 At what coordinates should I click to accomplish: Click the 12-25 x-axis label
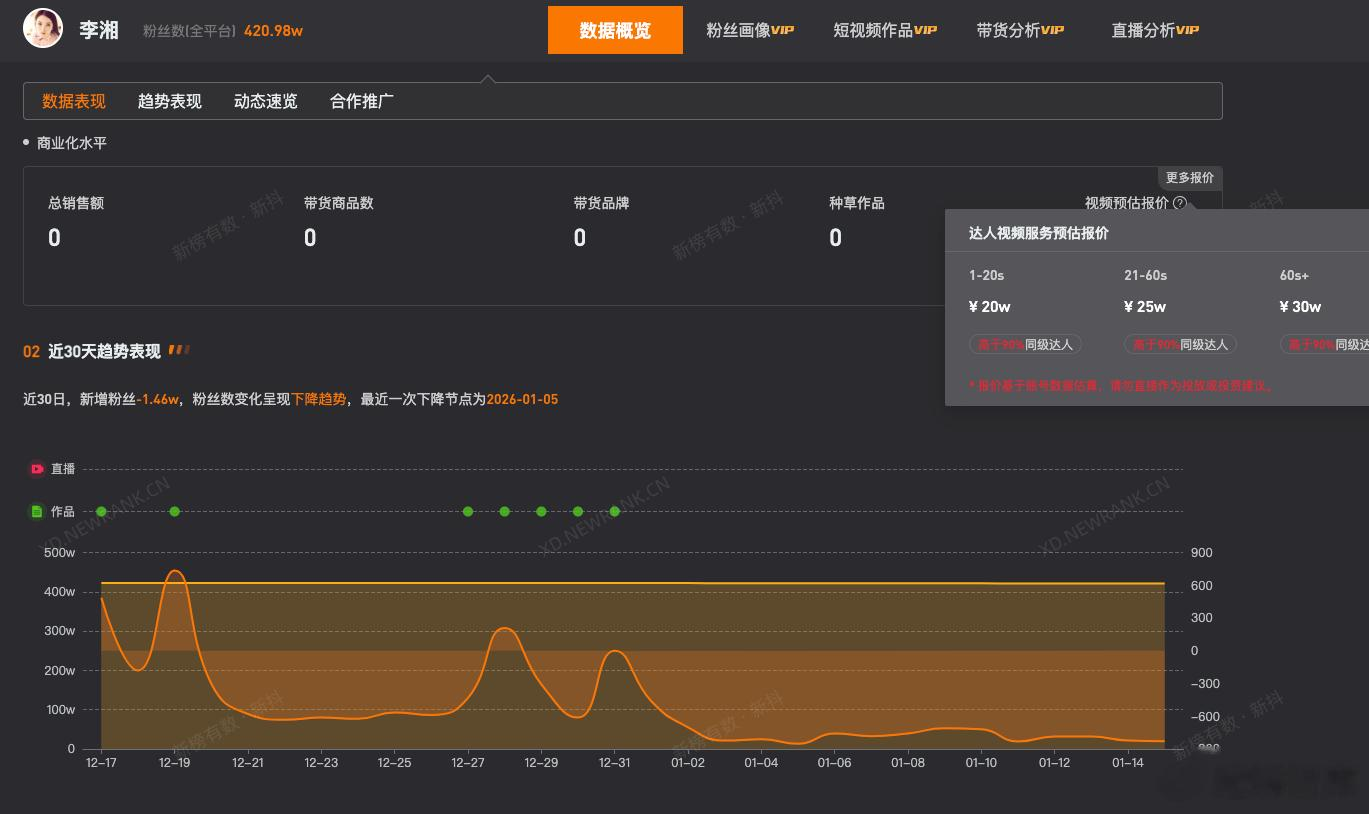[394, 762]
